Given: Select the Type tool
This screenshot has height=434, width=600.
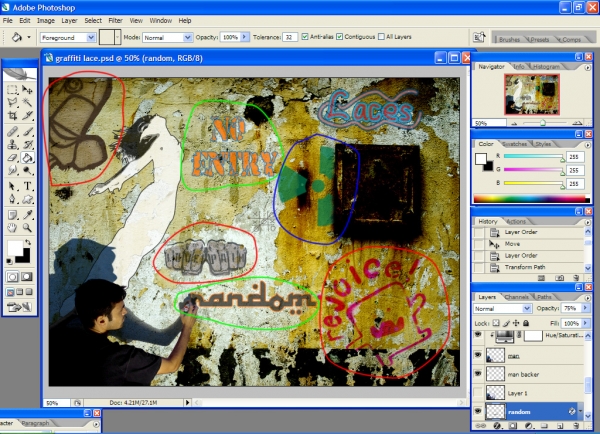Looking at the screenshot, I should (x=27, y=186).
